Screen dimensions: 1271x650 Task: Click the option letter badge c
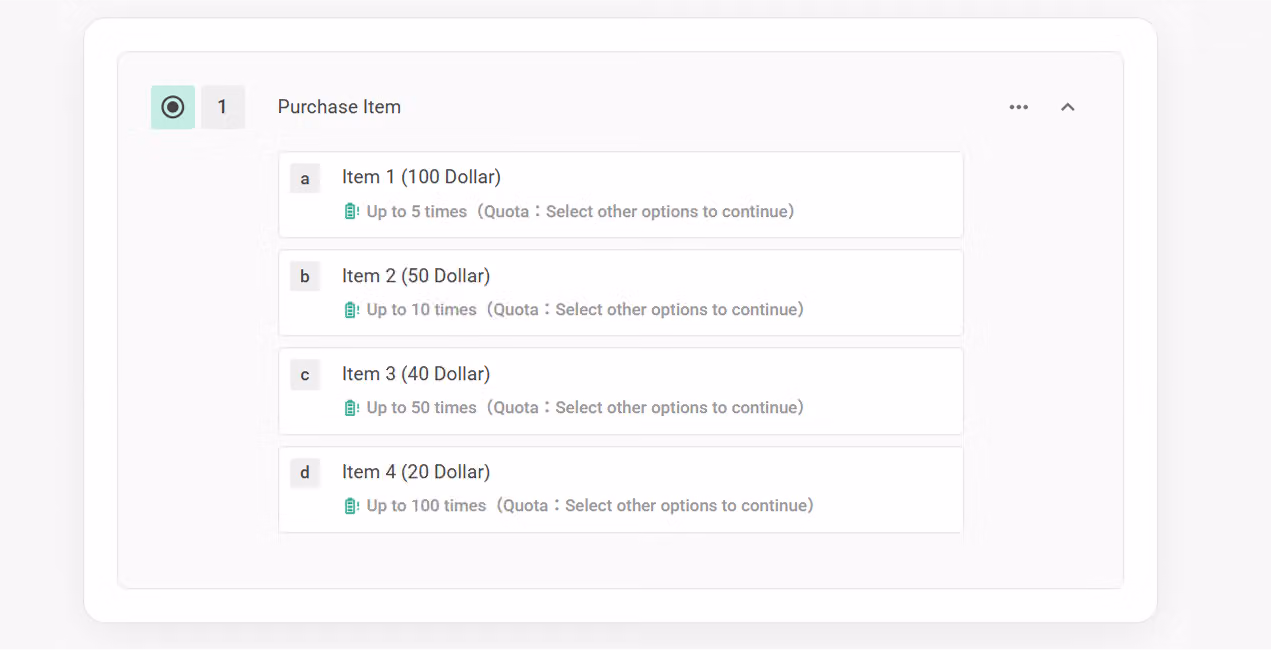tap(305, 375)
